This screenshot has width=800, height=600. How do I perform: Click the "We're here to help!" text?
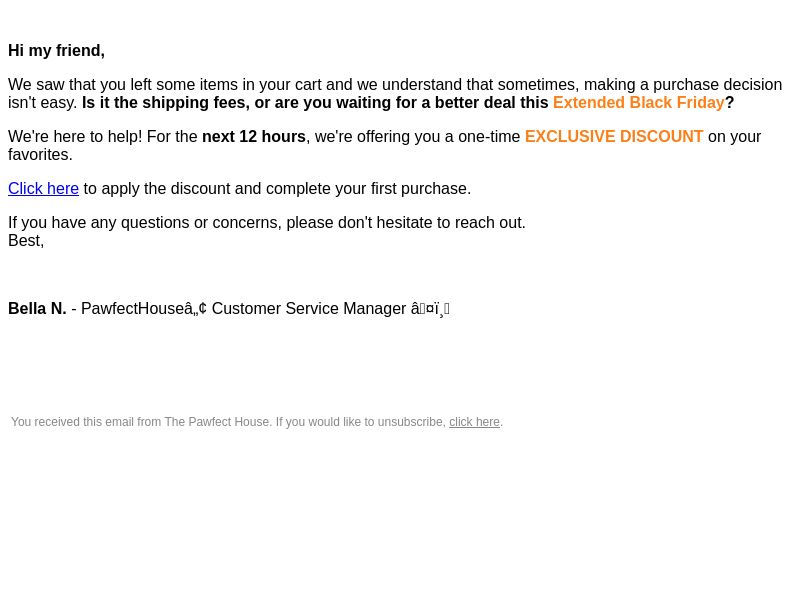(x=75, y=137)
